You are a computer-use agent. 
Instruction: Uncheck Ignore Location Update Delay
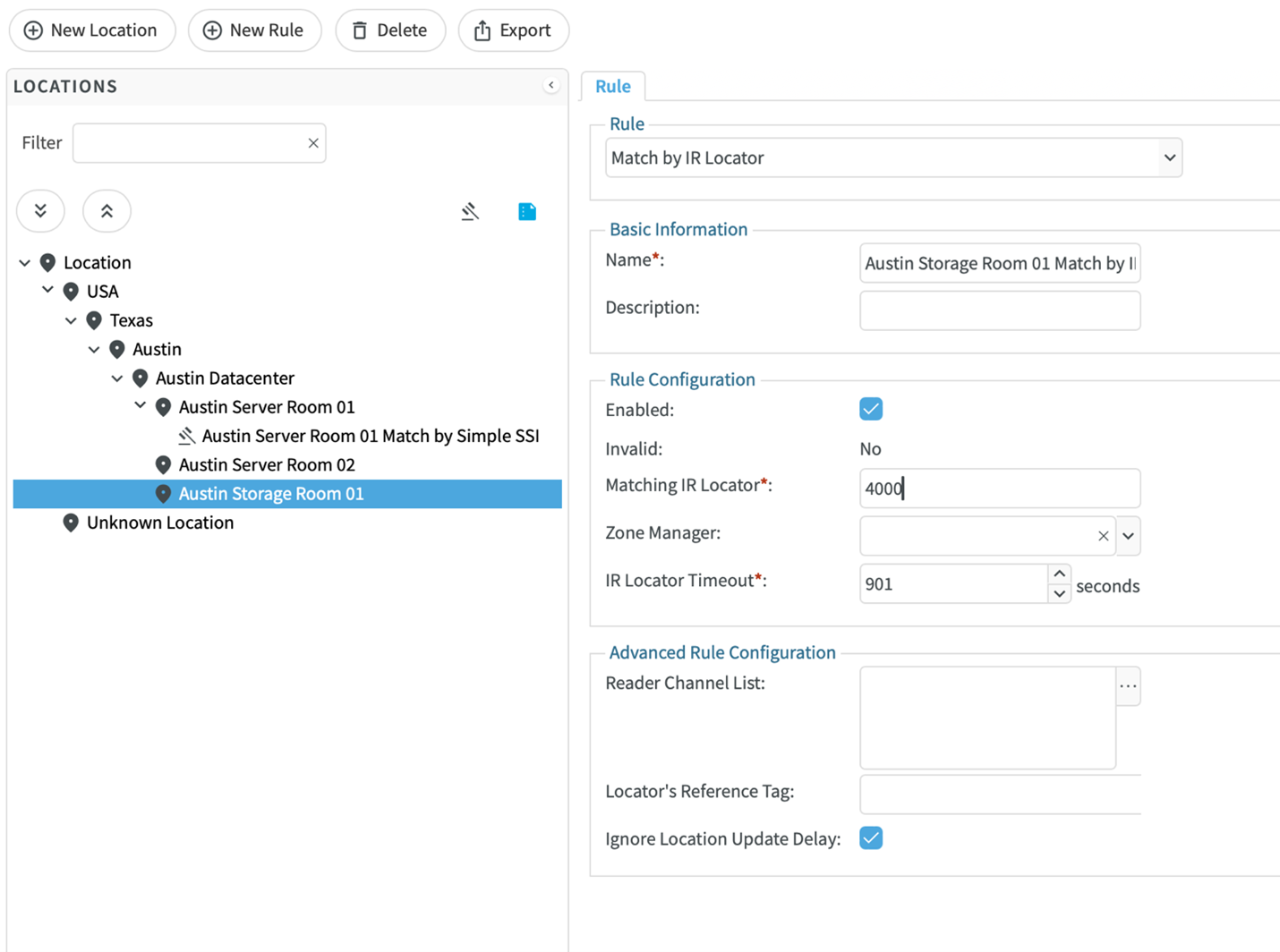871,838
